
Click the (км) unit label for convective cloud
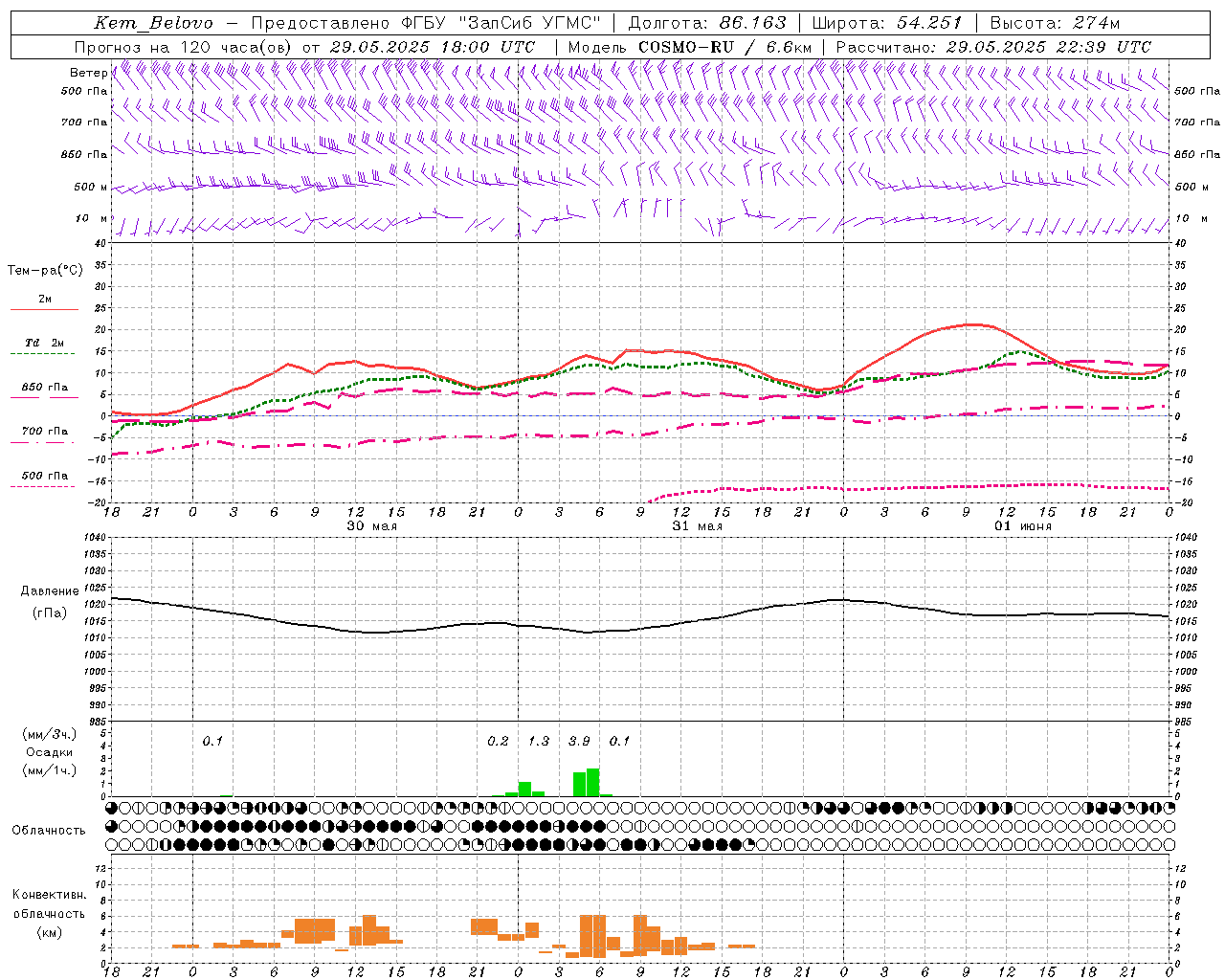pyautogui.click(x=50, y=932)
